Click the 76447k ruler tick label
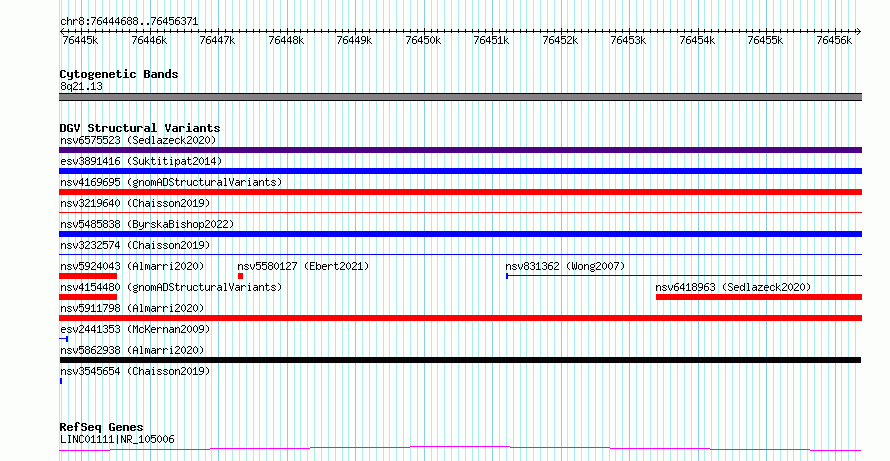The width and height of the screenshot is (890, 461). [217, 40]
